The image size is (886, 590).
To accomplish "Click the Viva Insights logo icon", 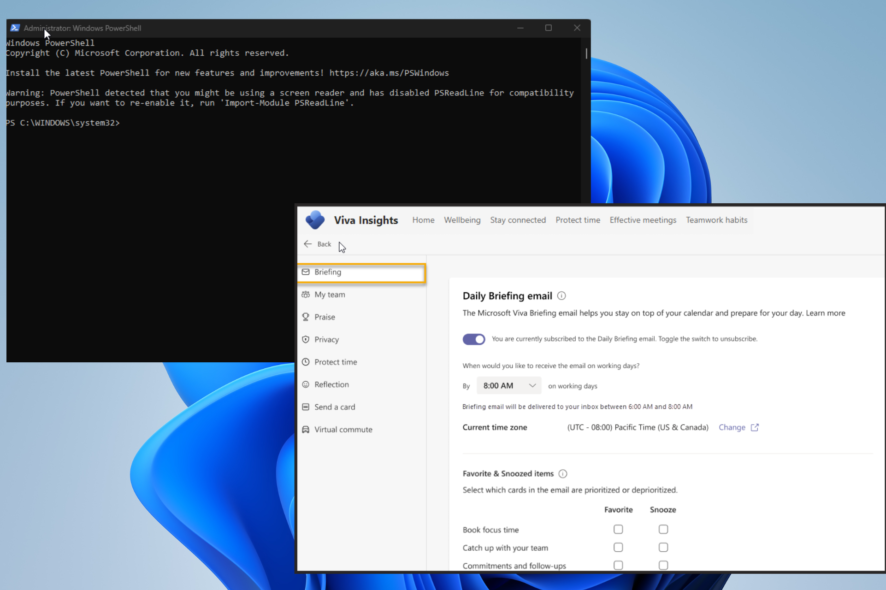I will [x=315, y=220].
